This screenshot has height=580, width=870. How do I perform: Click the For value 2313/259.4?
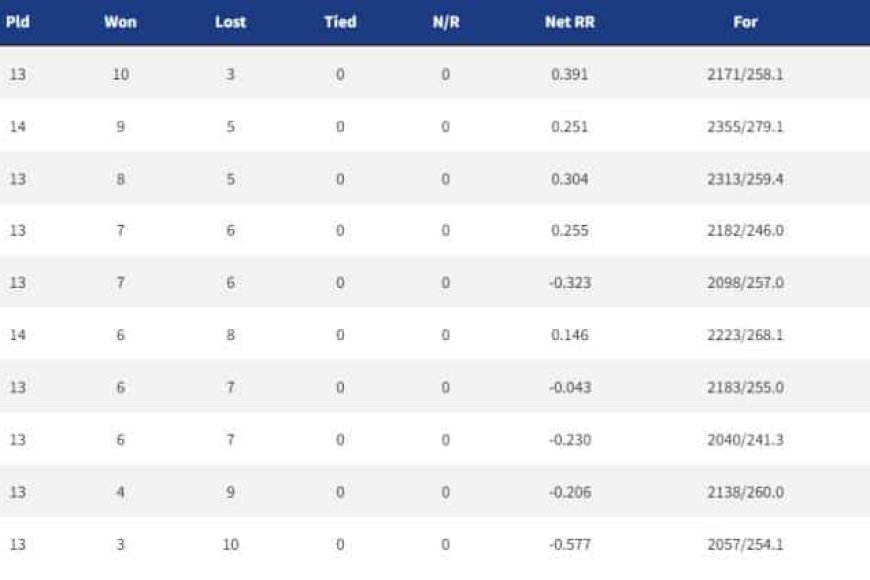coord(745,179)
